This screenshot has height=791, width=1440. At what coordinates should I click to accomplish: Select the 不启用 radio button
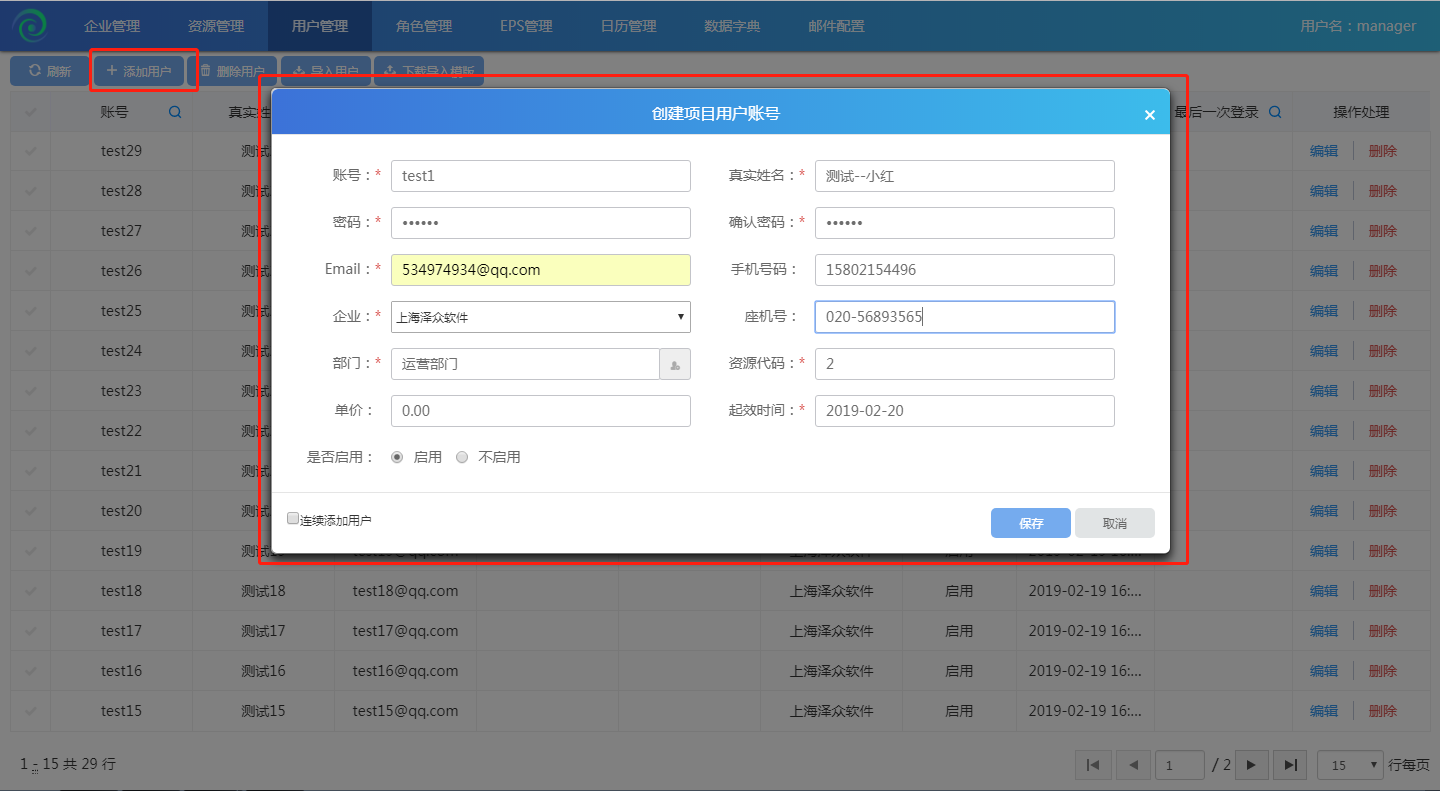coord(462,457)
